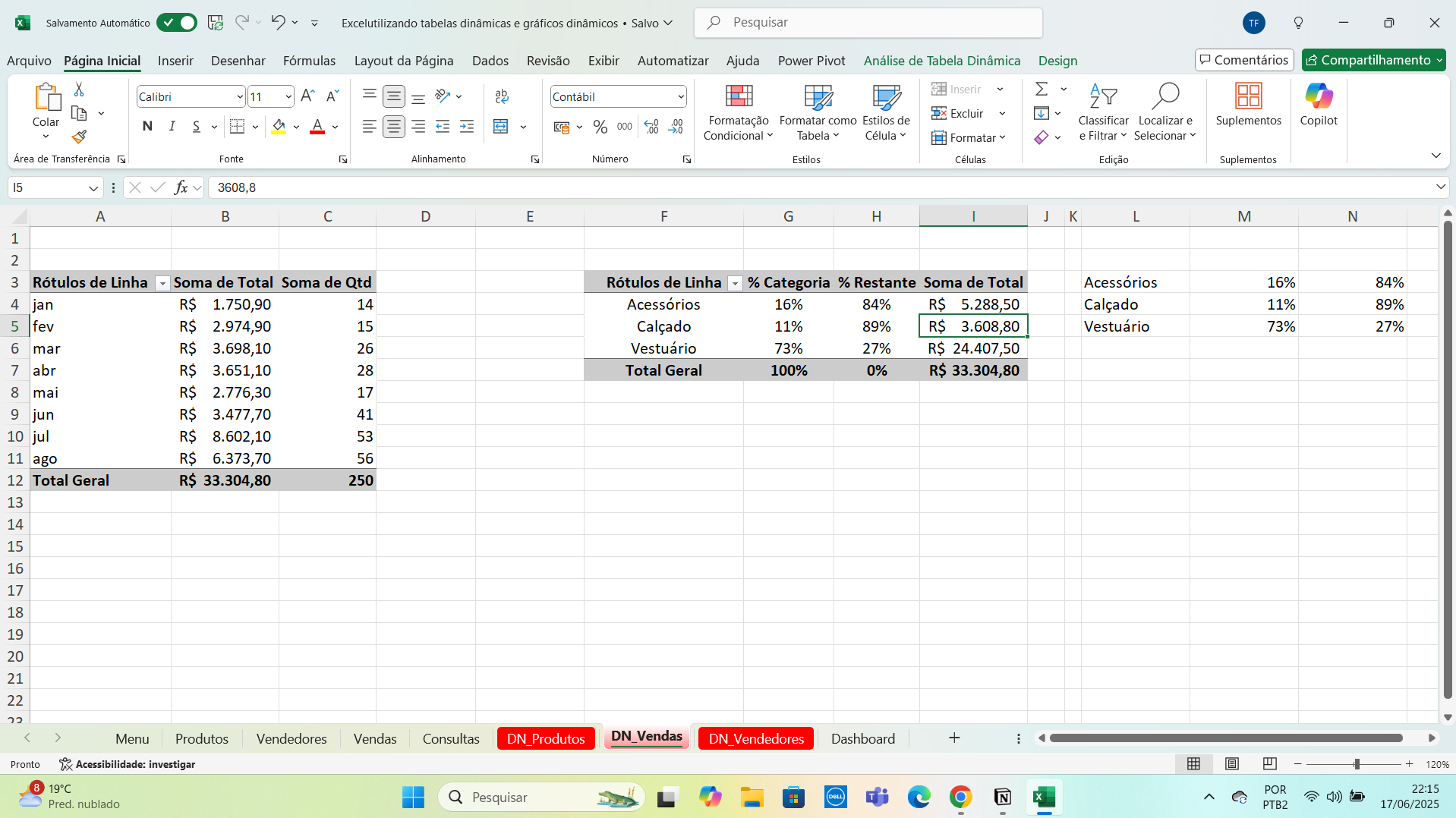This screenshot has height=818, width=1456.
Task: Switch to the Dashboard sheet tab
Action: (x=862, y=738)
